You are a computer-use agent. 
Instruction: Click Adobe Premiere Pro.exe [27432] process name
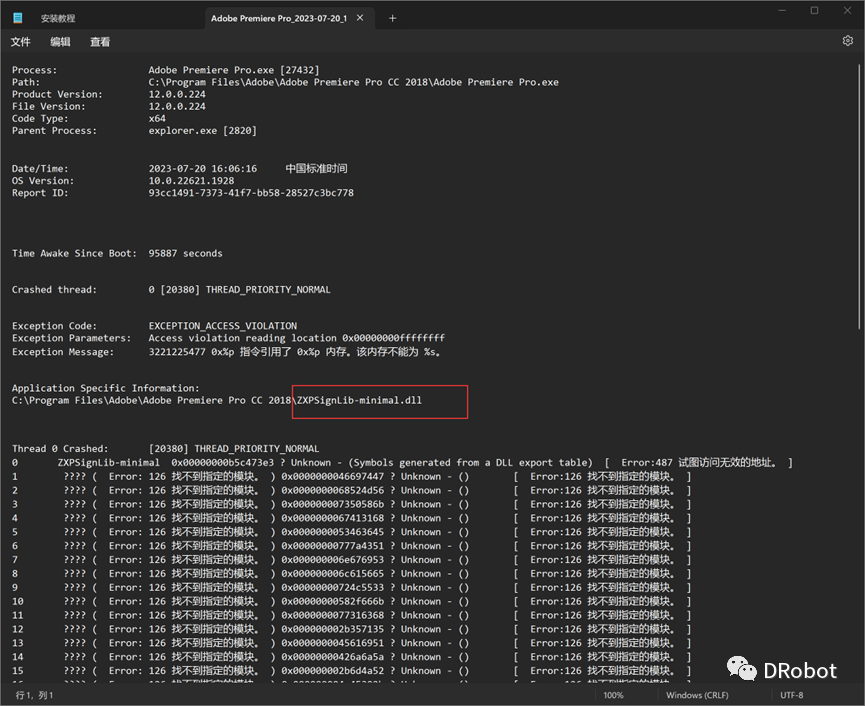click(234, 70)
